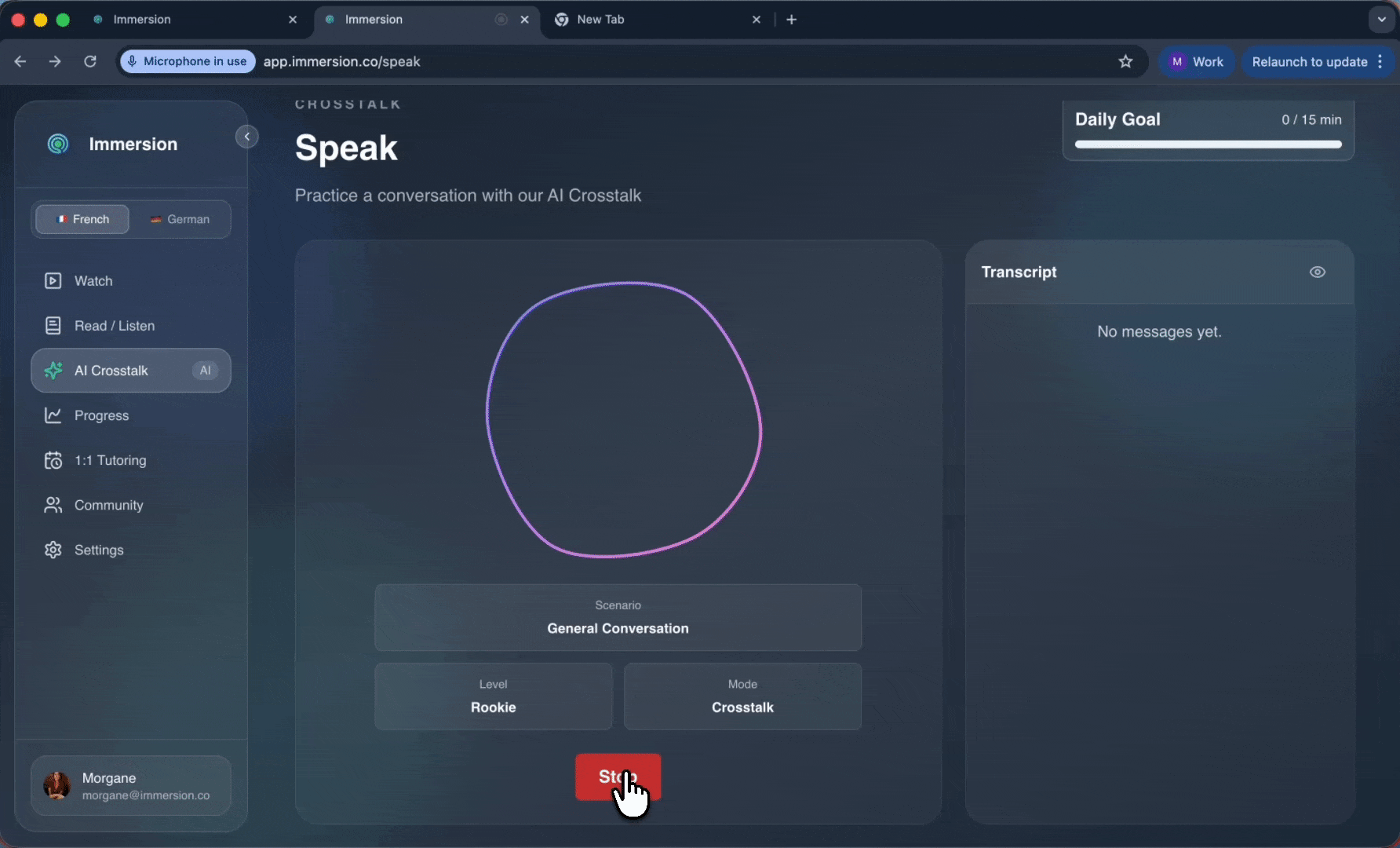This screenshot has height=848, width=1400.
Task: Open Read / Listen from the sidebar
Action: (52, 325)
